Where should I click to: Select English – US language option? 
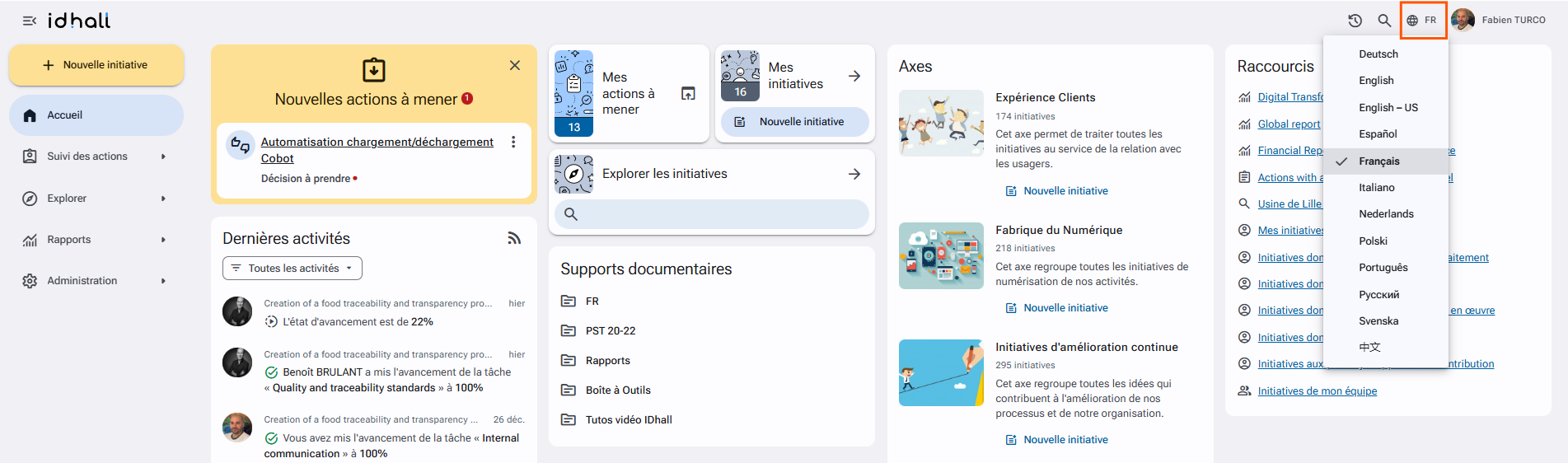(1386, 108)
